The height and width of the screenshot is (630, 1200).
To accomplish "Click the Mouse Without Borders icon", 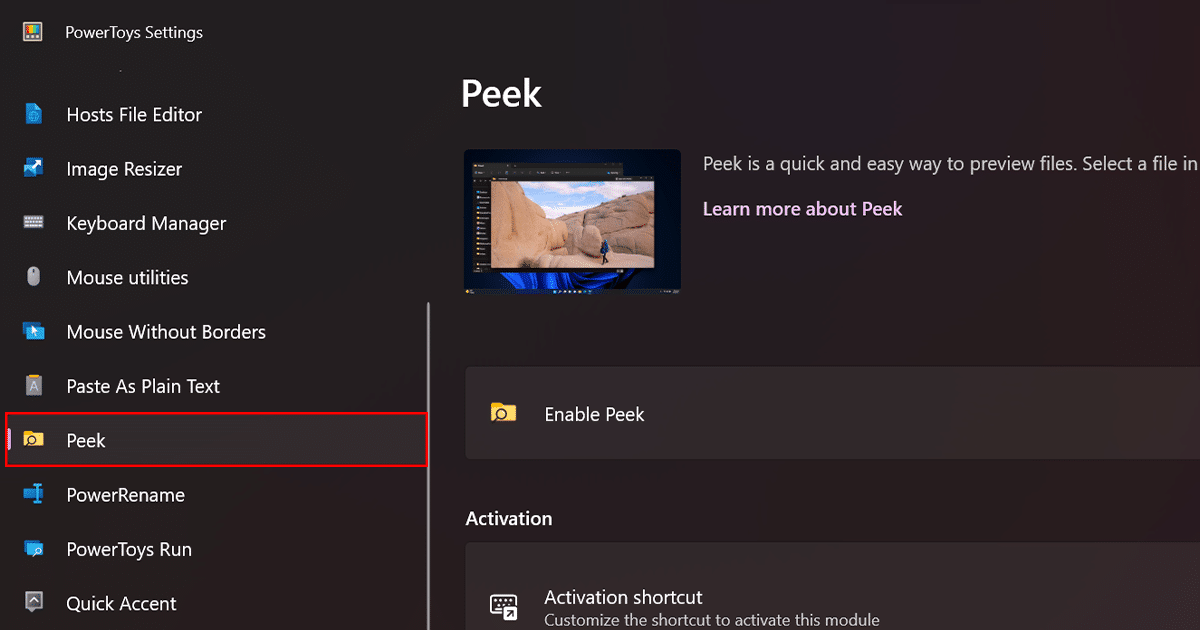I will [34, 331].
